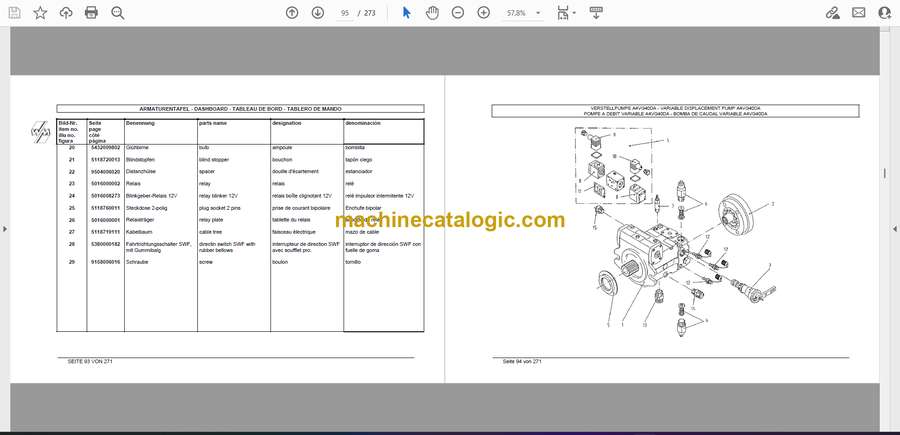Select the text 'Blindstopfen' in row 21
The image size is (900, 435).
click(140, 160)
